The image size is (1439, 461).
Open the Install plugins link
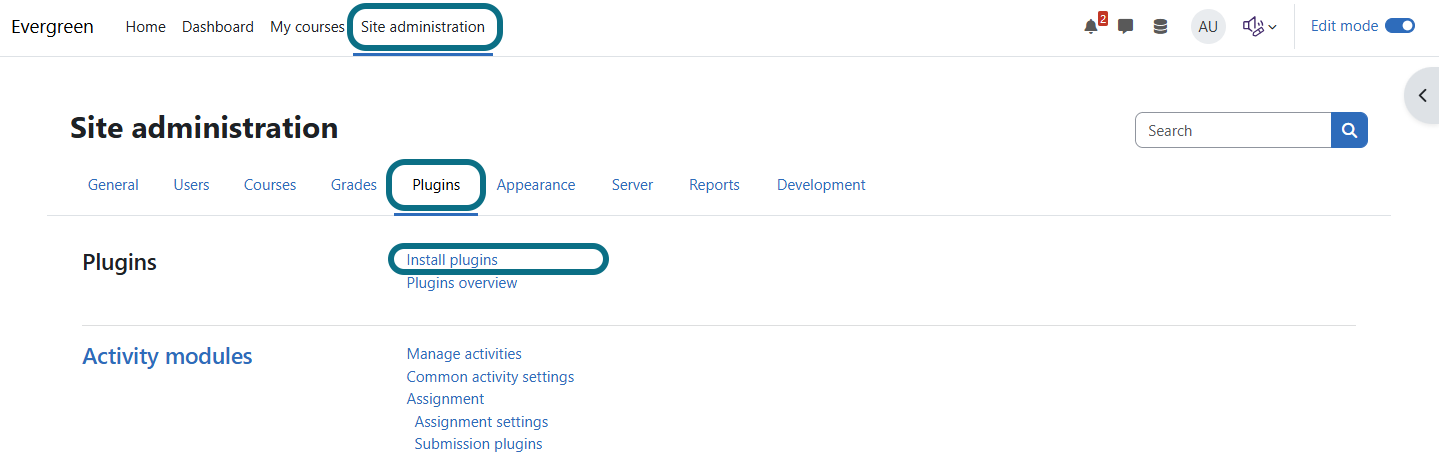click(x=452, y=260)
